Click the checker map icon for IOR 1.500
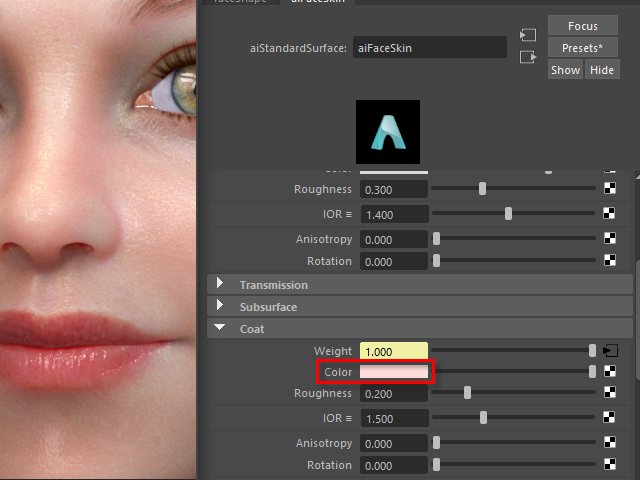The image size is (640, 480). [609, 418]
